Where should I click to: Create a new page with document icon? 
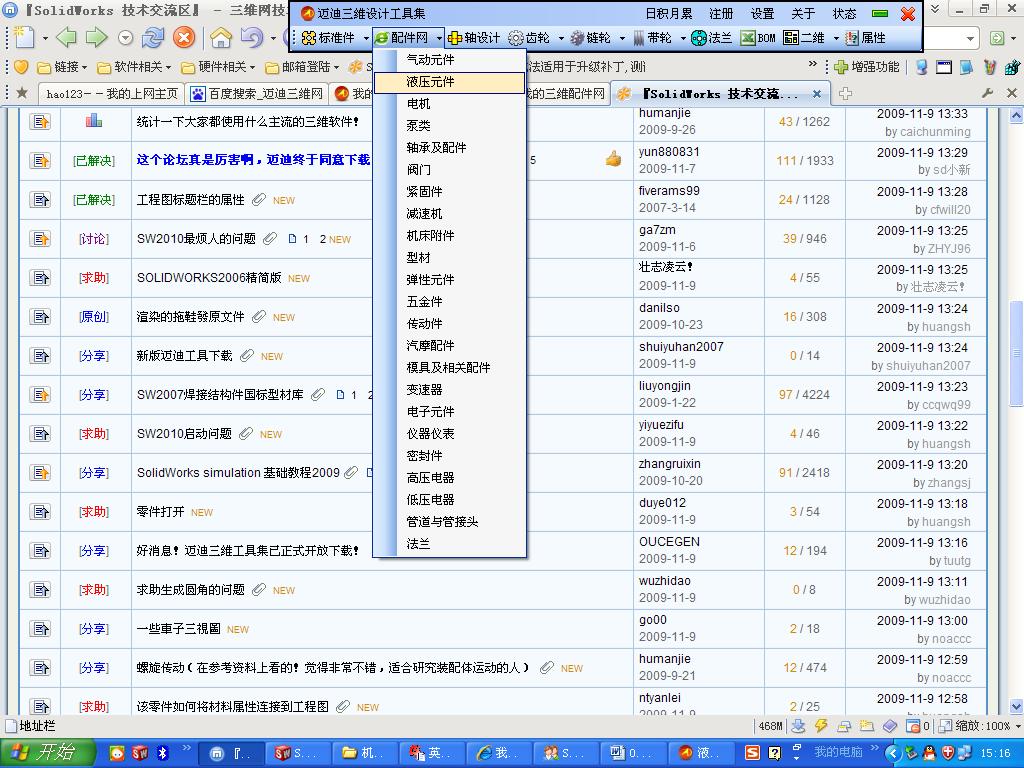pyautogui.click(x=24, y=37)
